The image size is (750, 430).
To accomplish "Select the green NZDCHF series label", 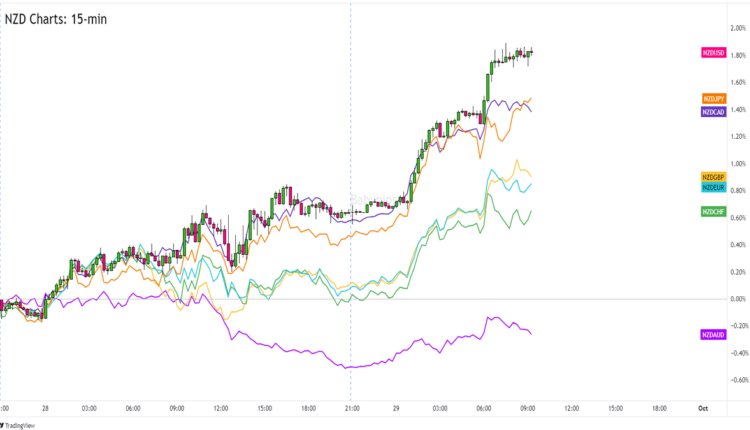I will pos(713,210).
